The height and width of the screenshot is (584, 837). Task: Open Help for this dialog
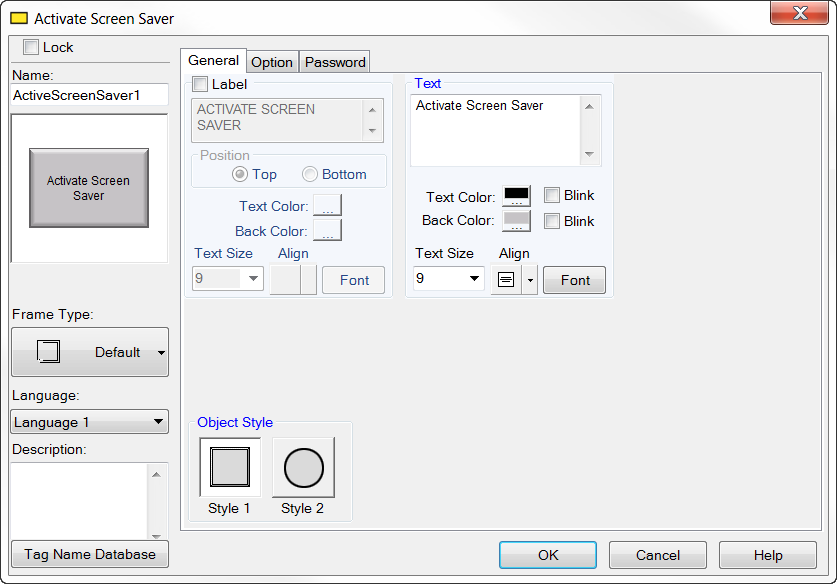(x=768, y=555)
